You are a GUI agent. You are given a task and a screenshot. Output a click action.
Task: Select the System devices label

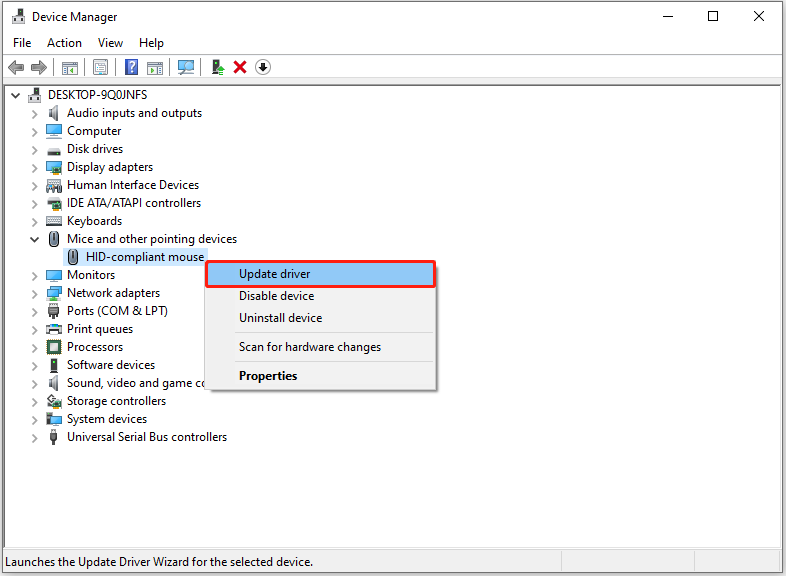(107, 419)
